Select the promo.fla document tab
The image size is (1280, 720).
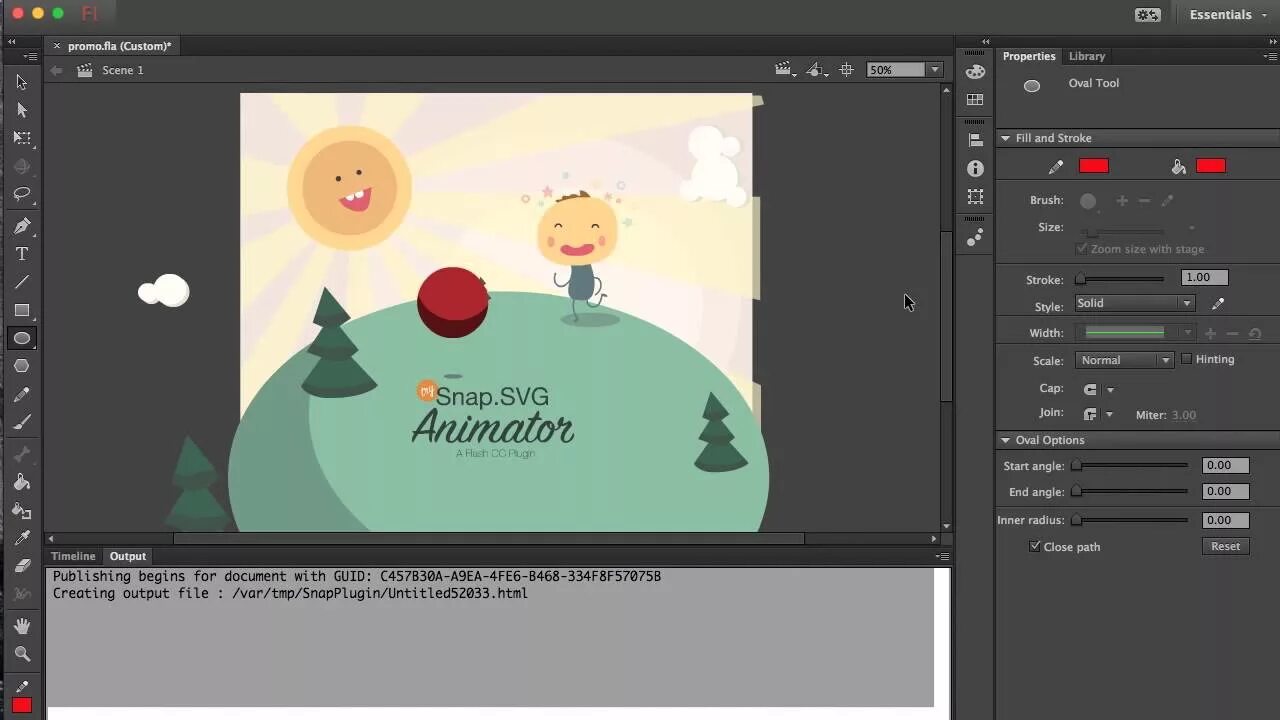pyautogui.click(x=120, y=46)
